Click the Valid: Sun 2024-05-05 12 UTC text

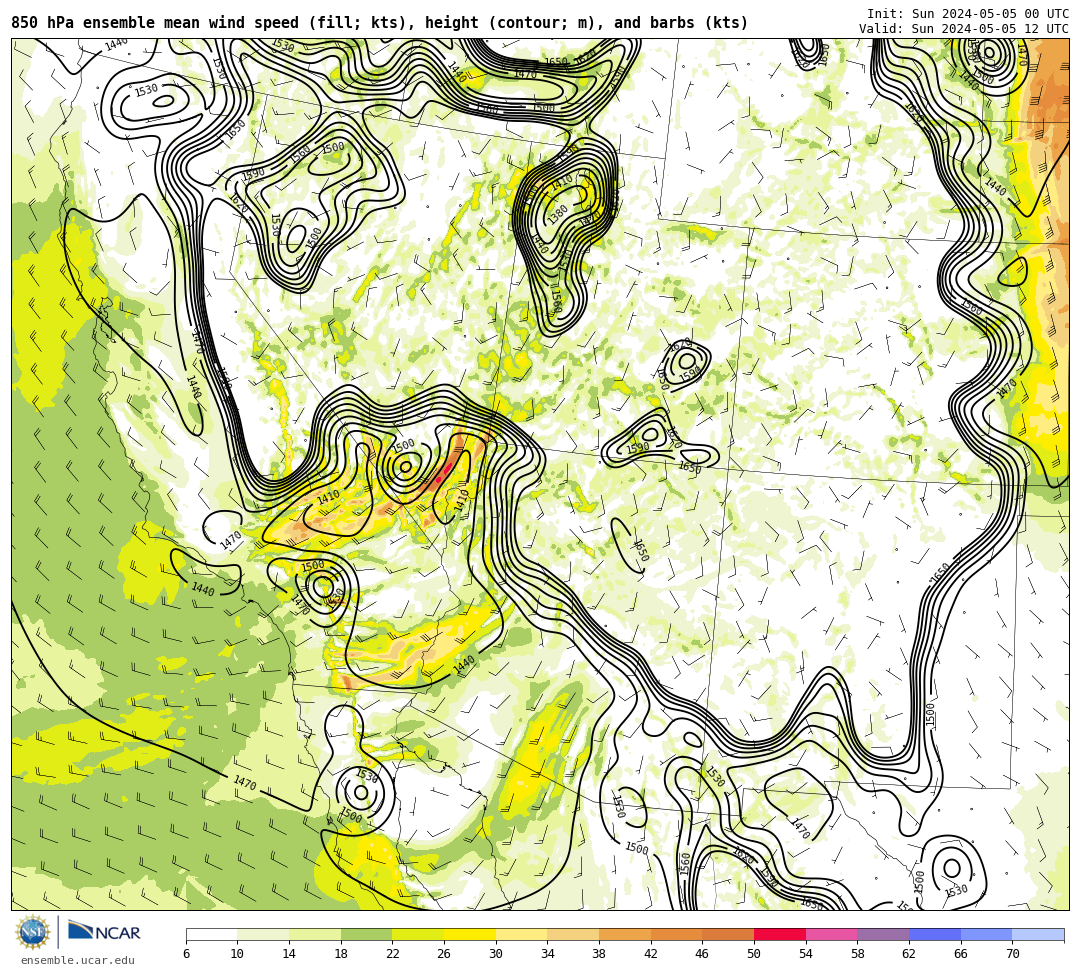964,28
